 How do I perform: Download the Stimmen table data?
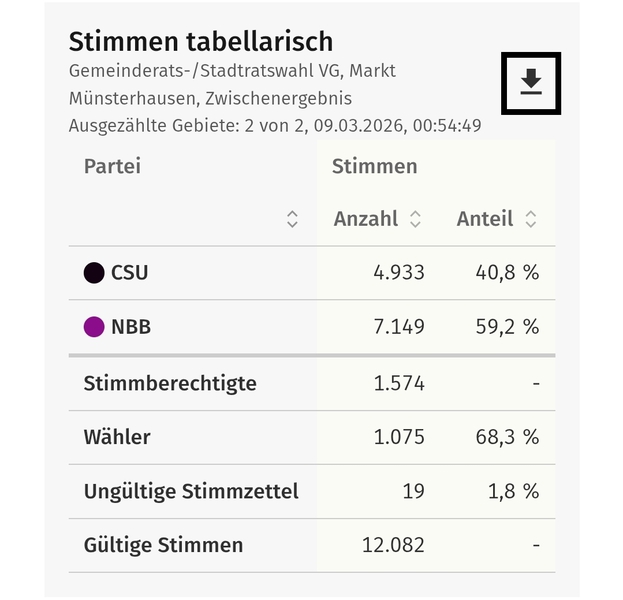click(x=531, y=82)
